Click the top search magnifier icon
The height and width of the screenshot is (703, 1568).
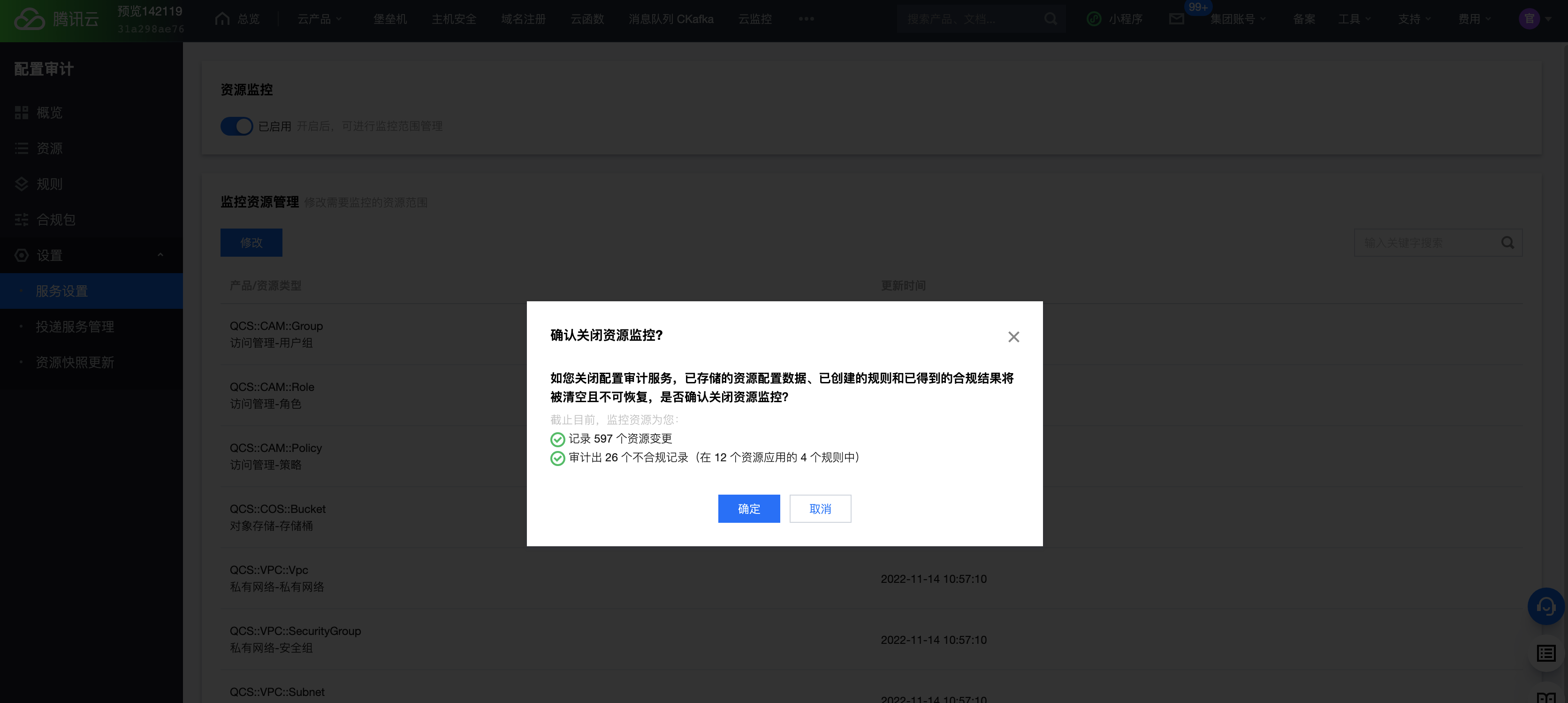[1050, 19]
